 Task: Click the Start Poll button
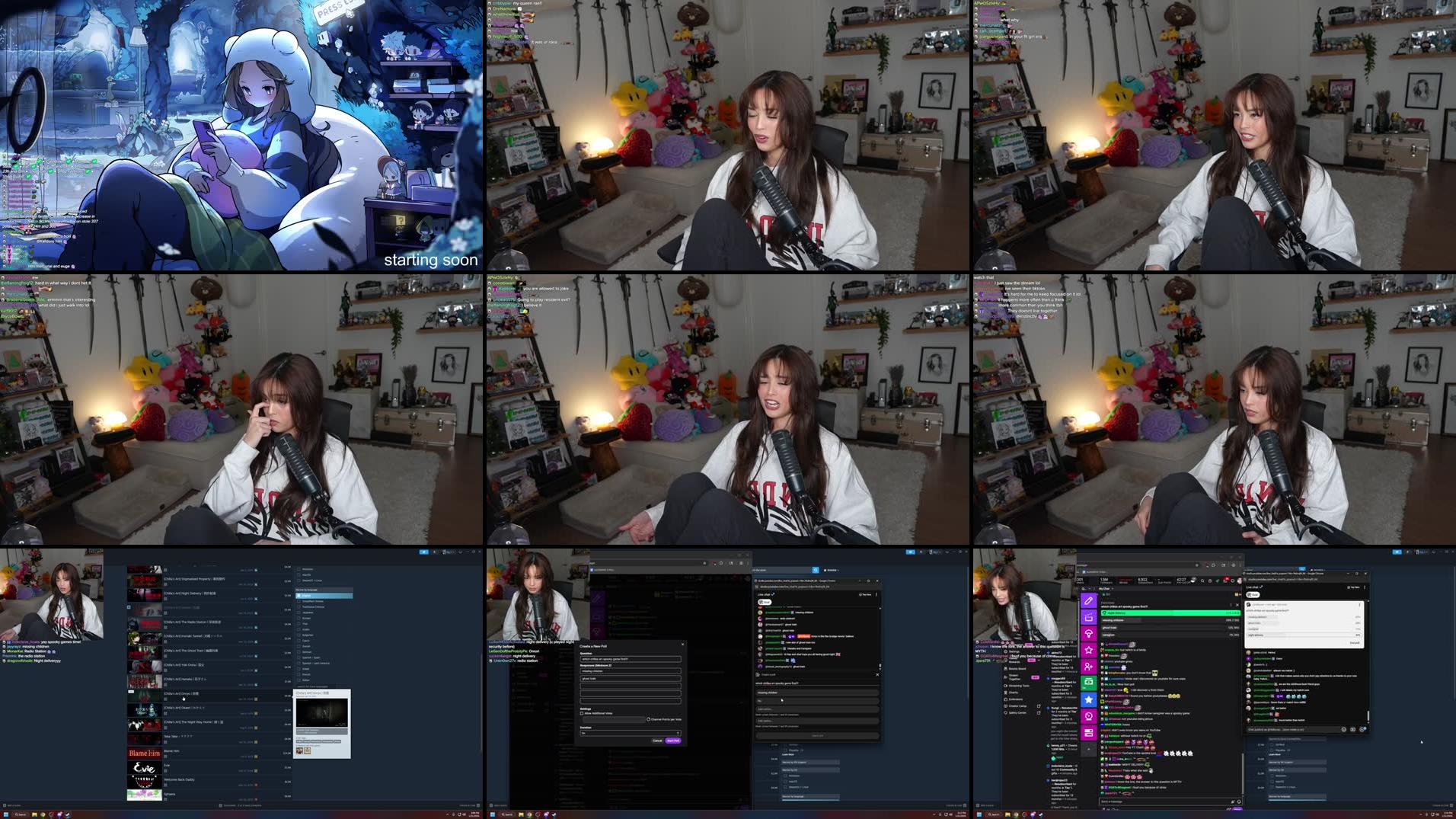point(672,741)
